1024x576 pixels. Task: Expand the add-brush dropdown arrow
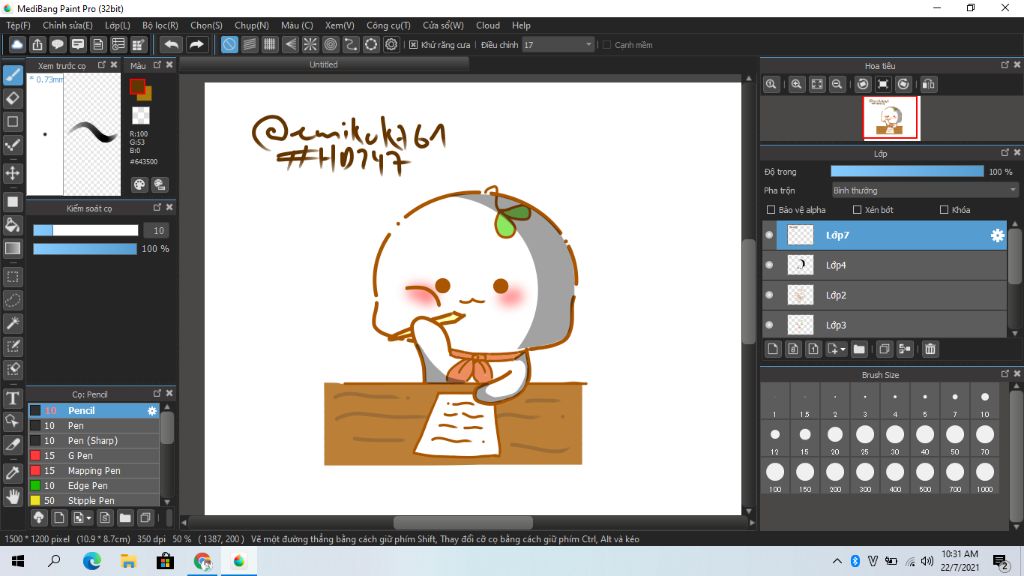(89, 519)
